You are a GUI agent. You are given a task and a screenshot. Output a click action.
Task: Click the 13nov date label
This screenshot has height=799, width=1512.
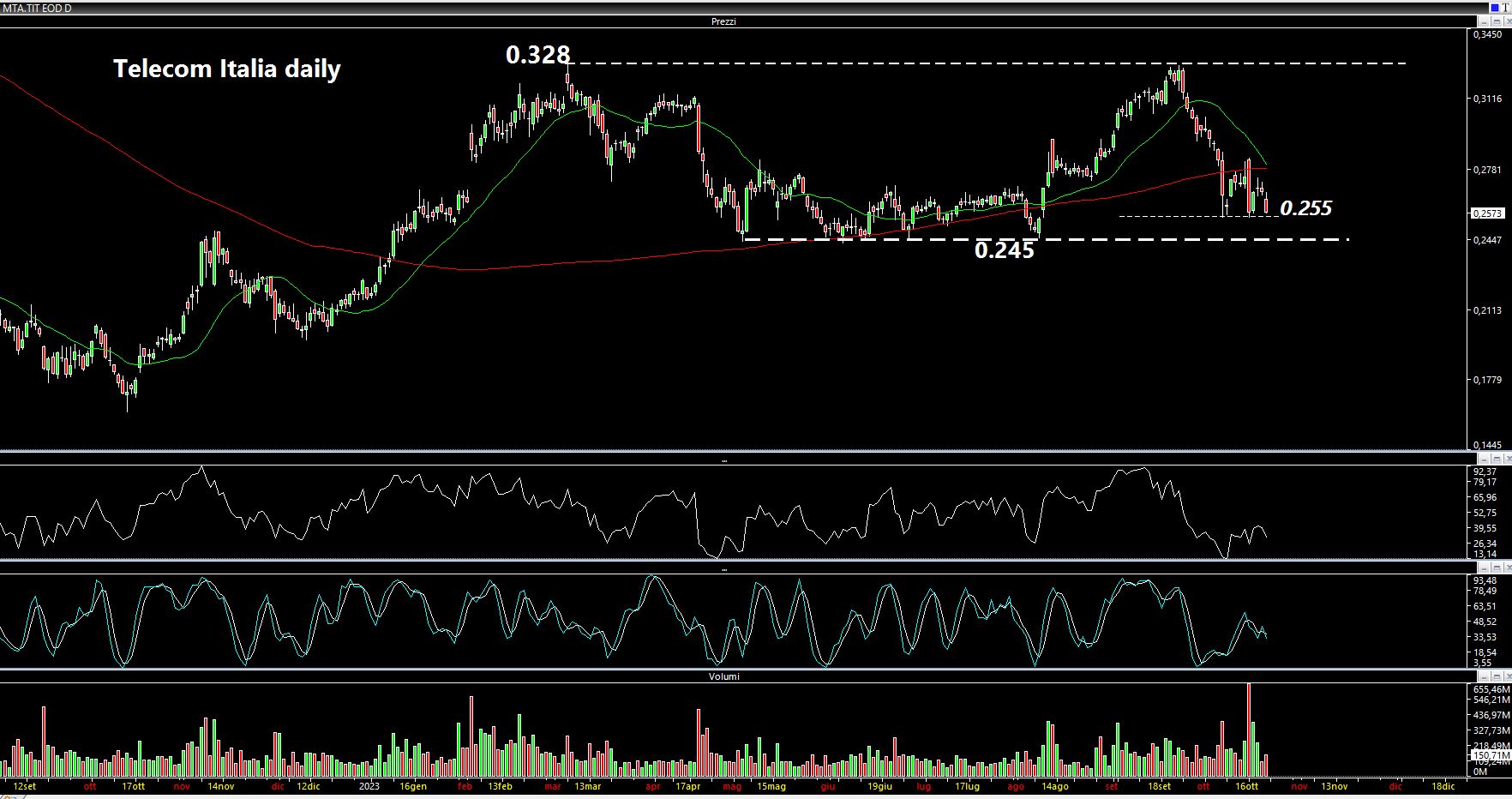click(1334, 786)
